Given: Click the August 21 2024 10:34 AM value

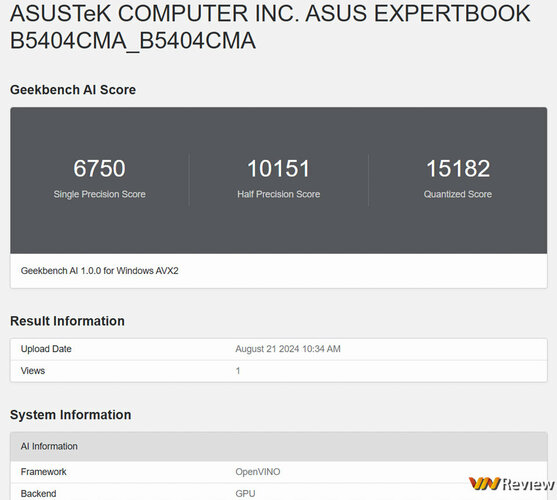Looking at the screenshot, I should tap(288, 349).
